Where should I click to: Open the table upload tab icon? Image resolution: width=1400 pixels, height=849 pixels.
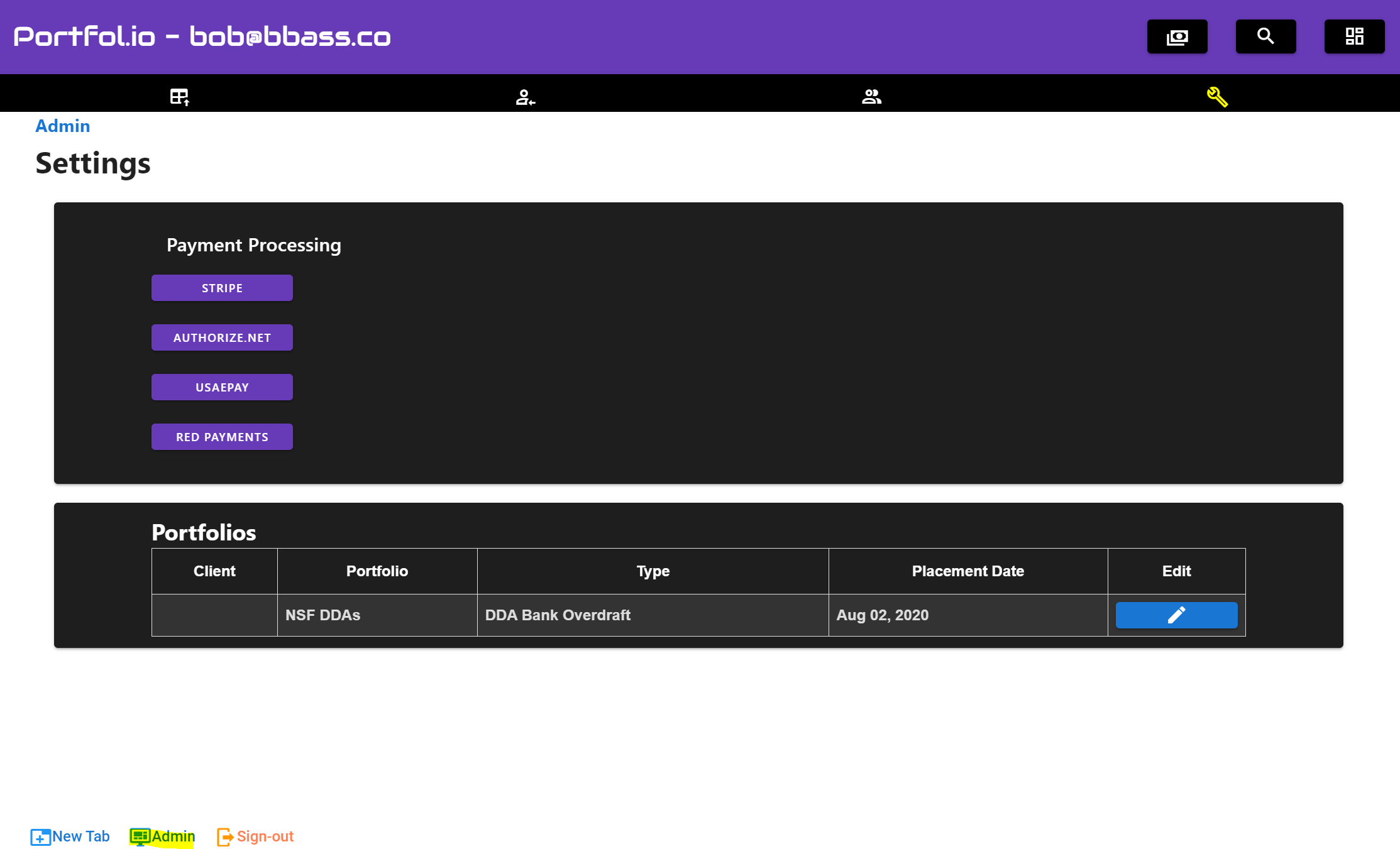[179, 97]
